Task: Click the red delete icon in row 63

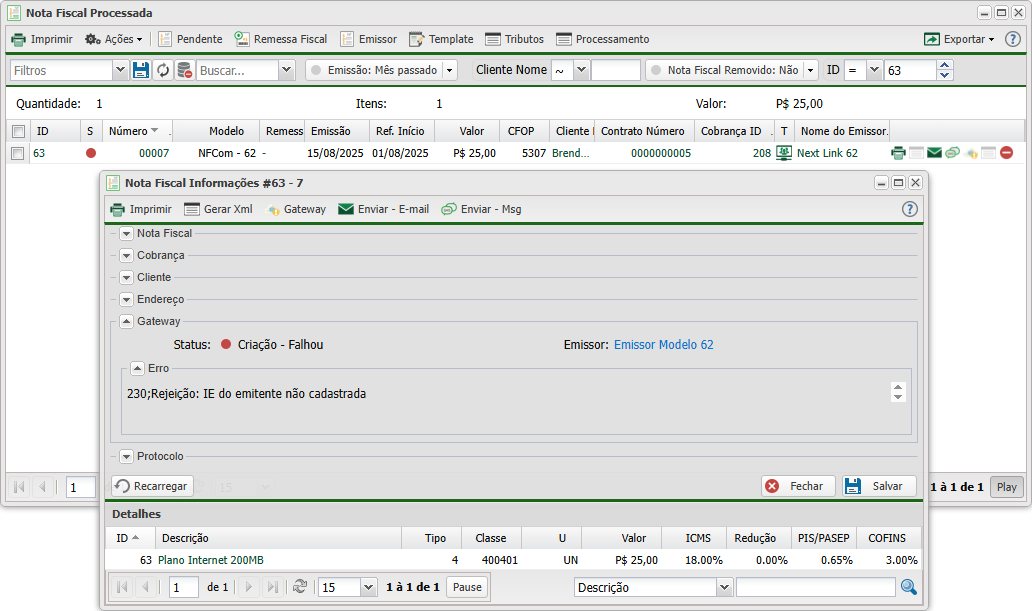Action: coord(1006,153)
